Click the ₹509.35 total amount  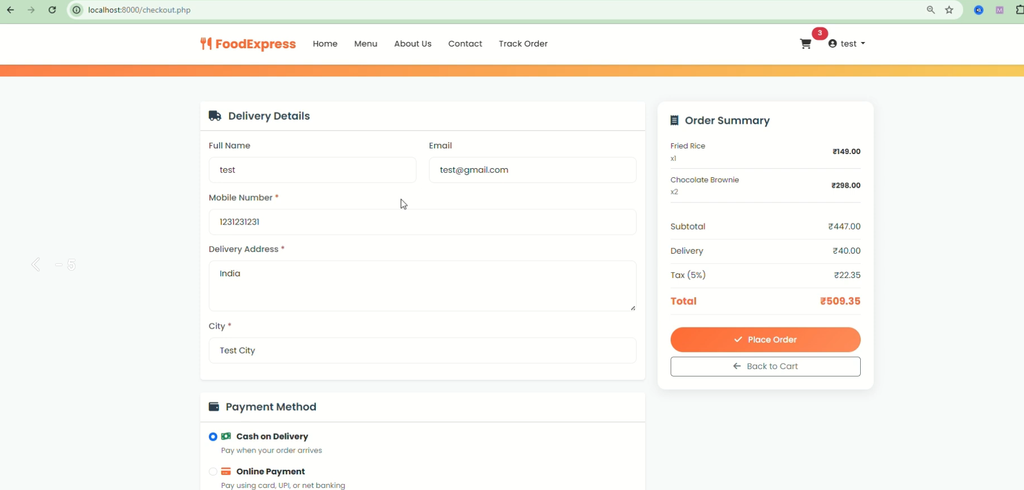(840, 301)
